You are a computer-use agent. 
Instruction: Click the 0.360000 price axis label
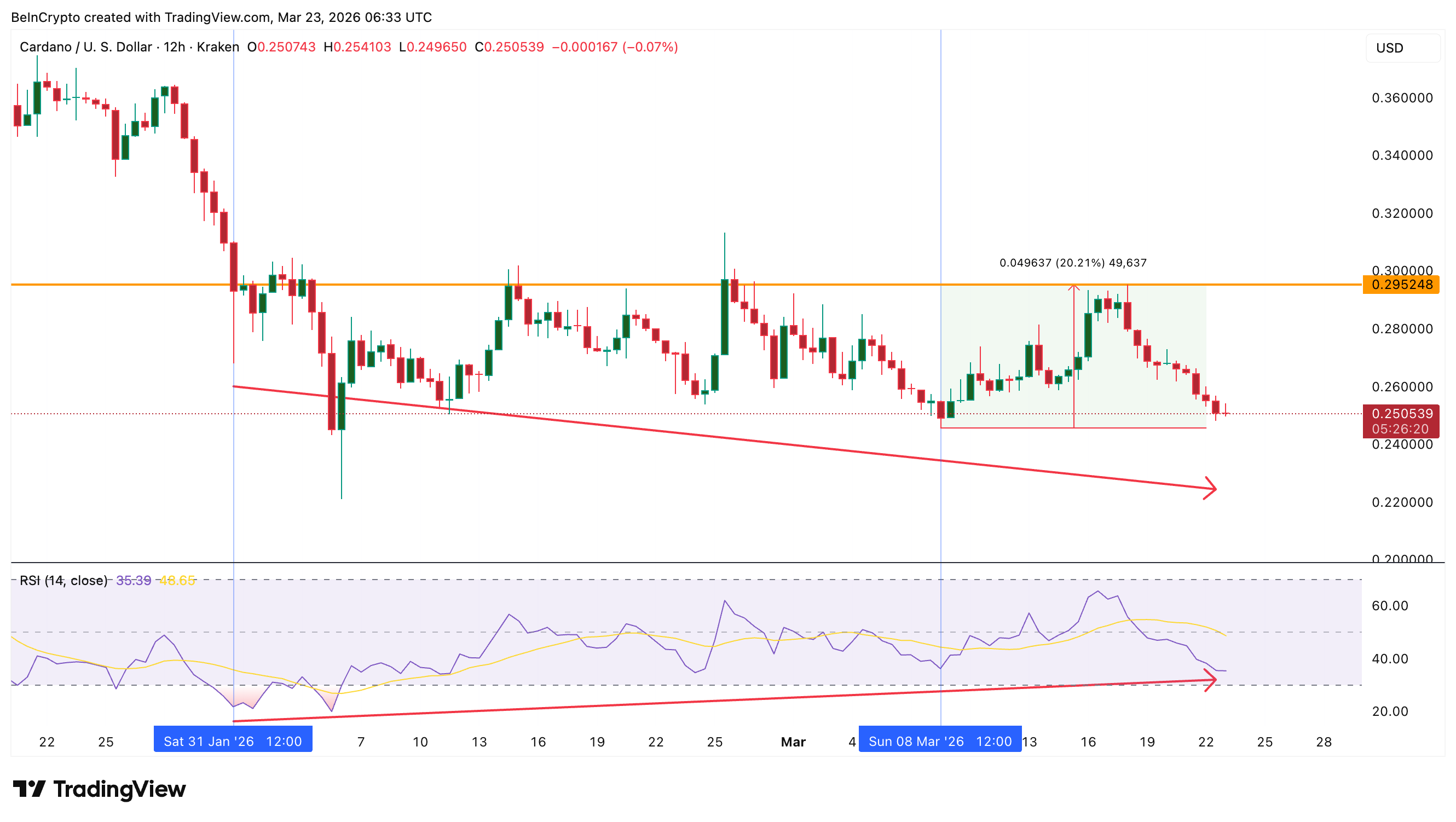[1402, 99]
